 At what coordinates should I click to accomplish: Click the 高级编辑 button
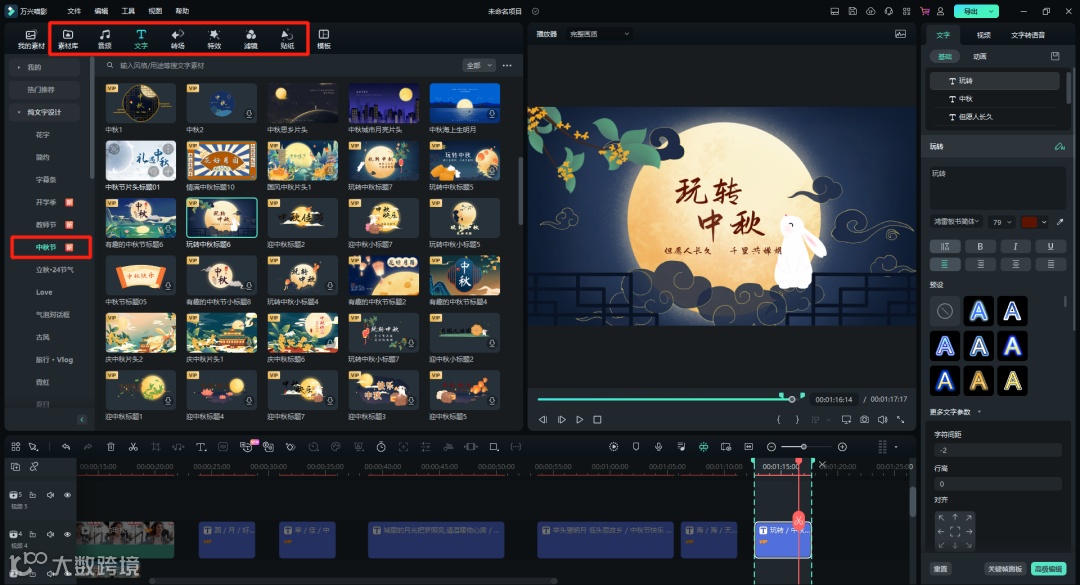(1048, 568)
